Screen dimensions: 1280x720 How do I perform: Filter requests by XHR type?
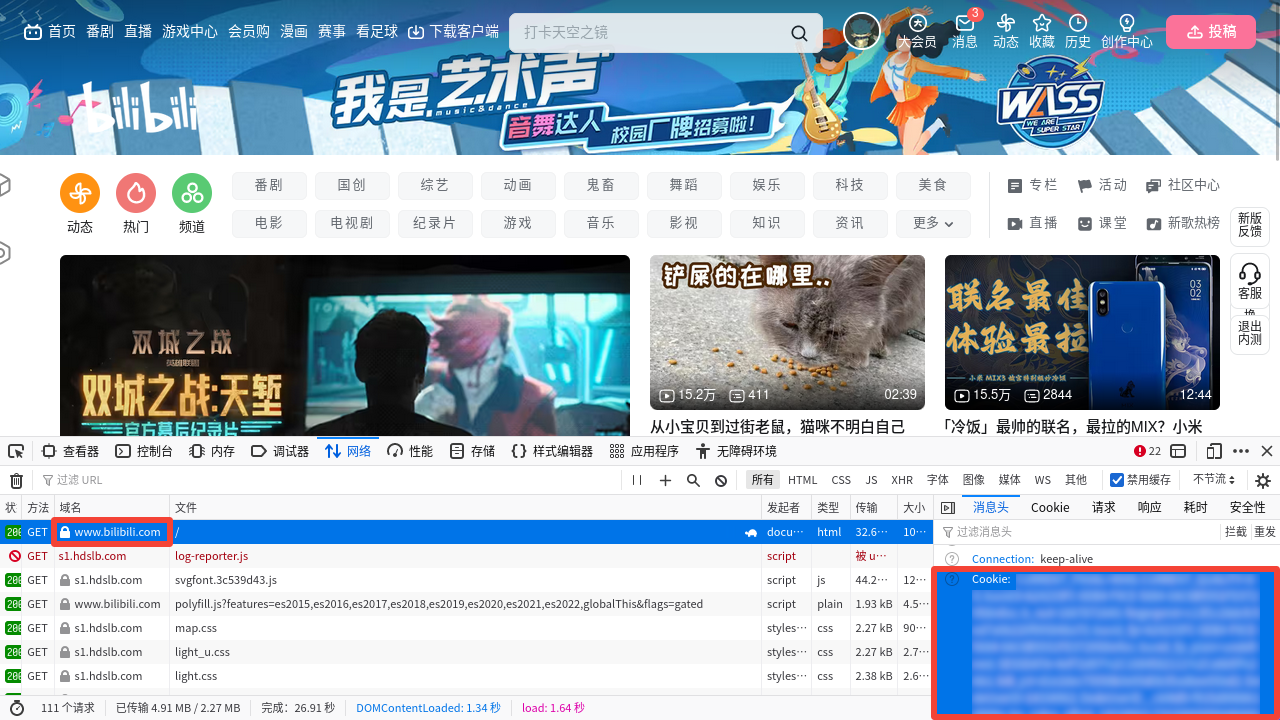(902, 481)
